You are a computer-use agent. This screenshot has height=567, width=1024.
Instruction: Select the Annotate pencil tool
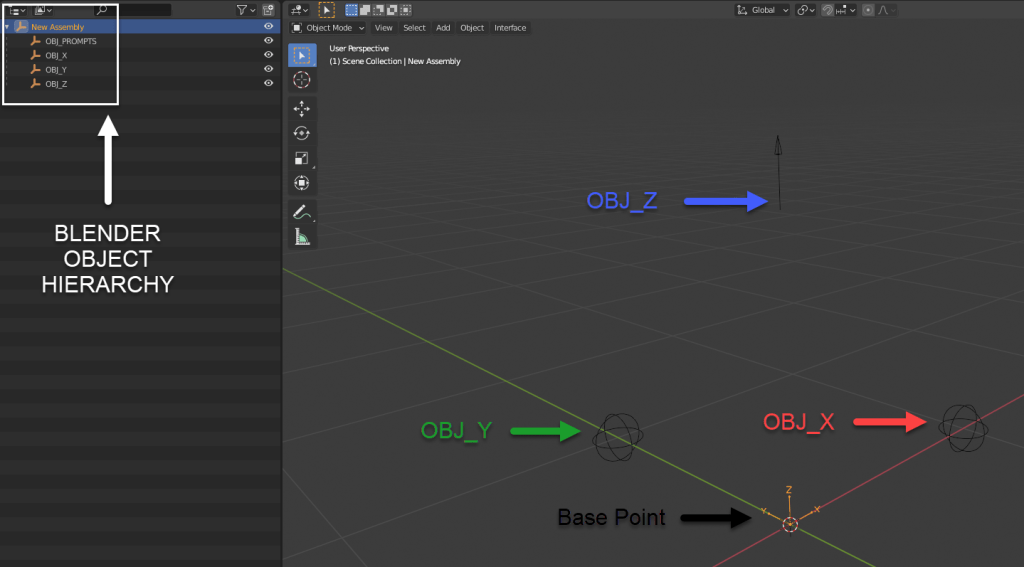301,212
